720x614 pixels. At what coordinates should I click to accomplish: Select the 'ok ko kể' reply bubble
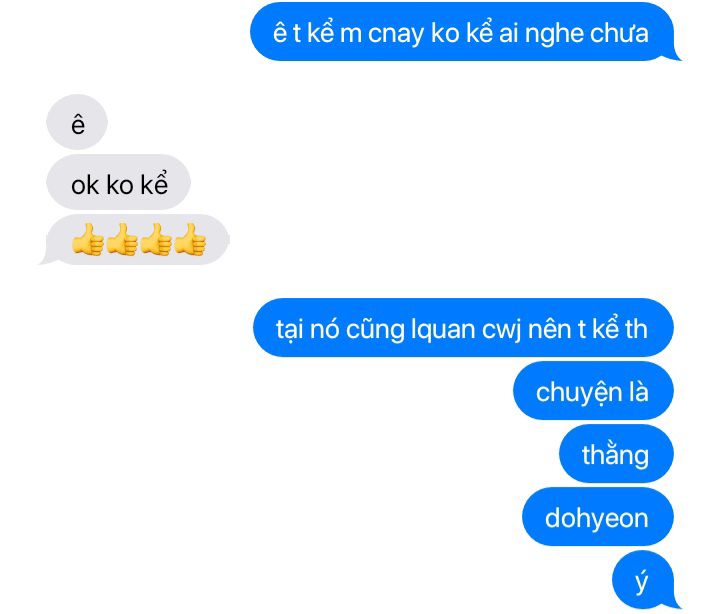tap(118, 182)
